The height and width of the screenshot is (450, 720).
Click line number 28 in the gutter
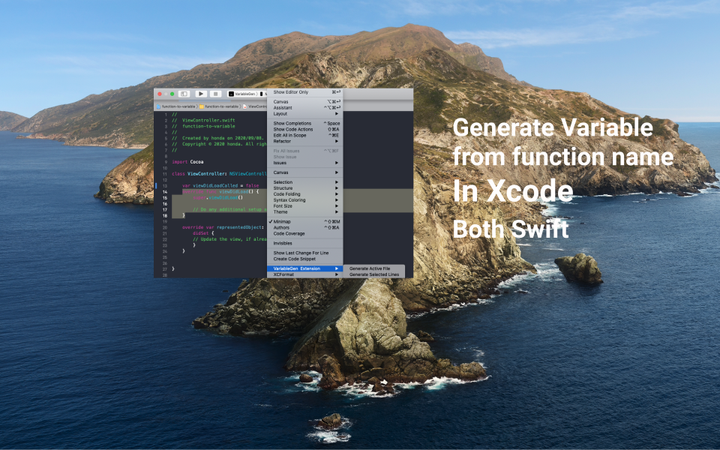[165, 275]
